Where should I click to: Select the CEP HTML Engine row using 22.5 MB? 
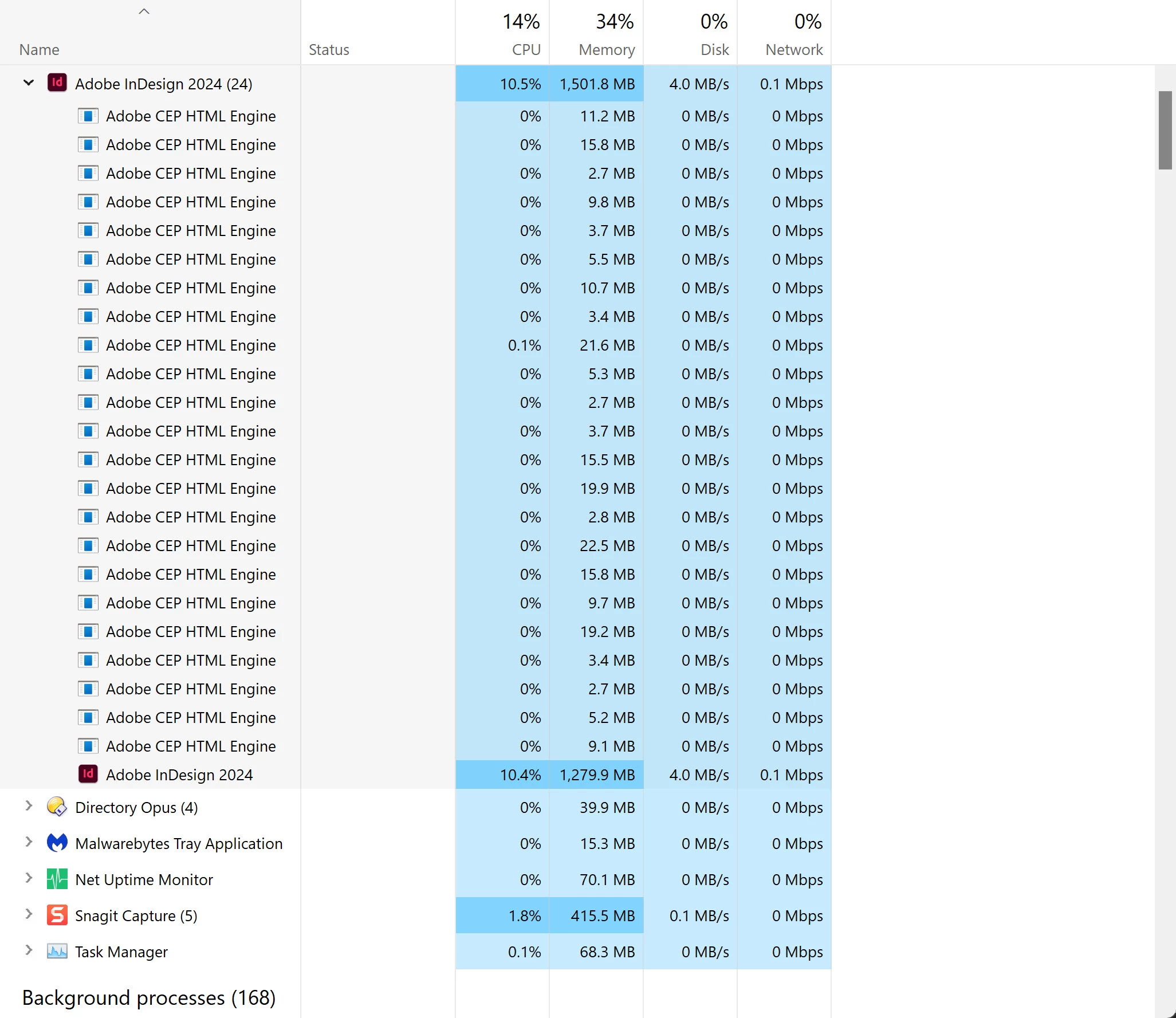tap(191, 545)
